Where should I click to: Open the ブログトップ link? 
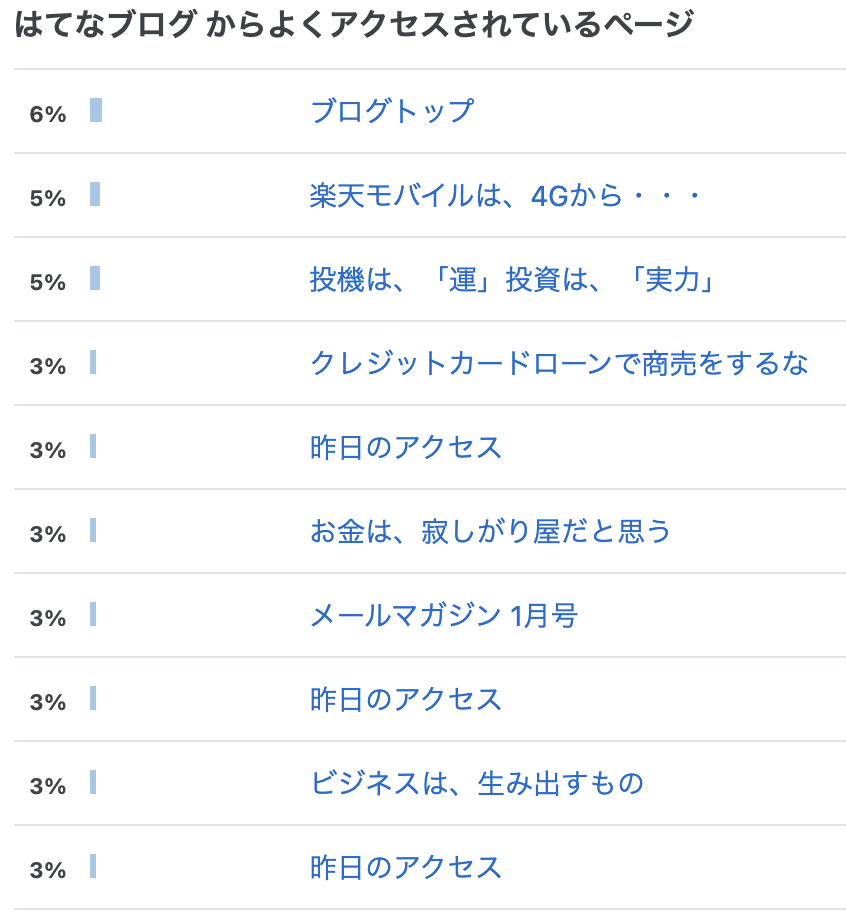392,111
